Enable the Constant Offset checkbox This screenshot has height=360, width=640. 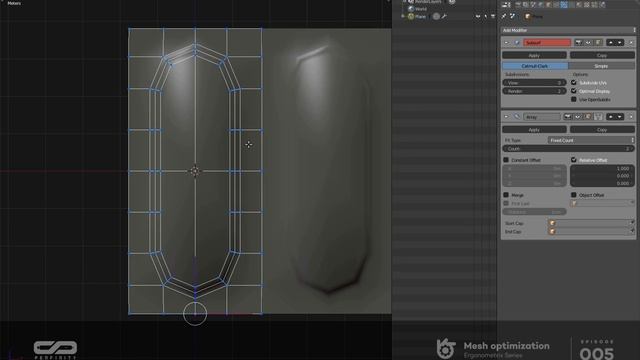coord(506,160)
